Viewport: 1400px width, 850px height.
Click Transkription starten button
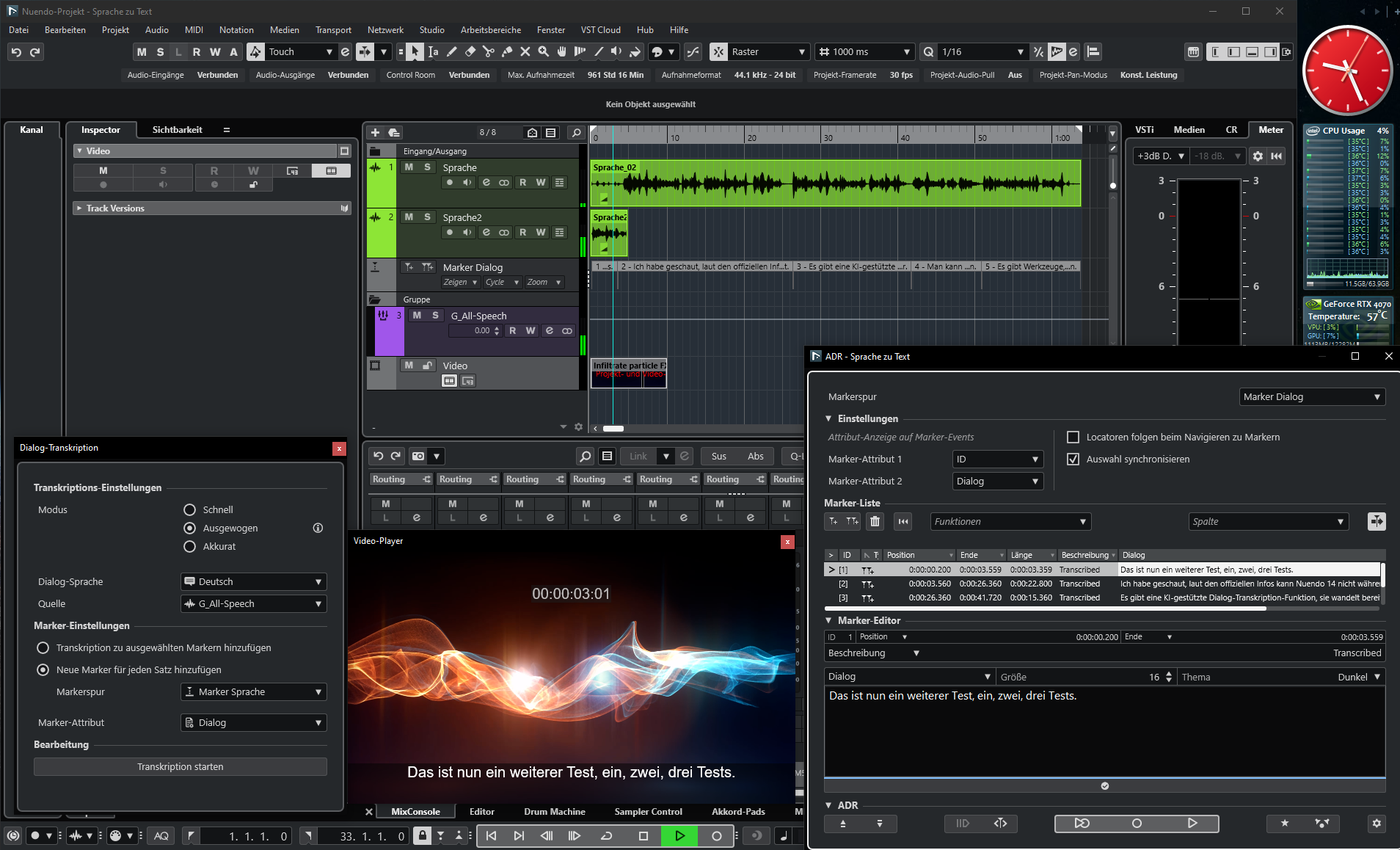pyautogui.click(x=181, y=767)
